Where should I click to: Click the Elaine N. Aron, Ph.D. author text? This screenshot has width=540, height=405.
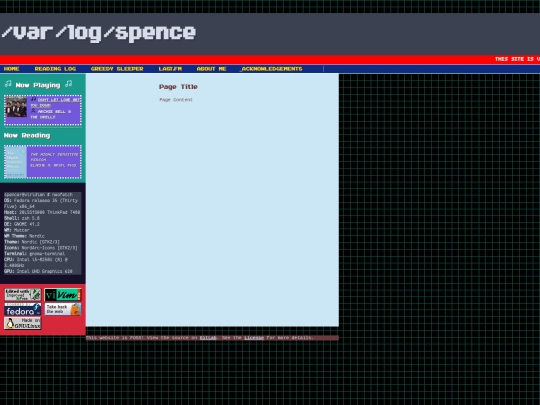coord(53,165)
